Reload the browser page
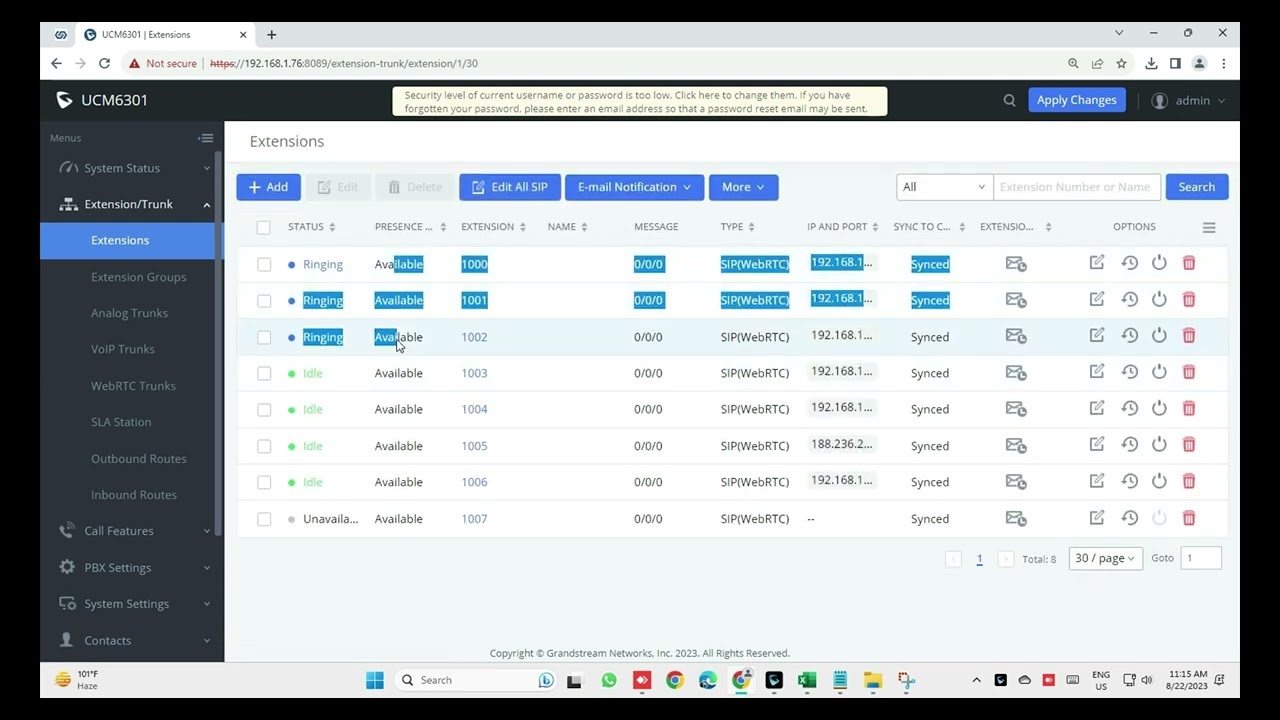This screenshot has width=1280, height=720. 104,63
